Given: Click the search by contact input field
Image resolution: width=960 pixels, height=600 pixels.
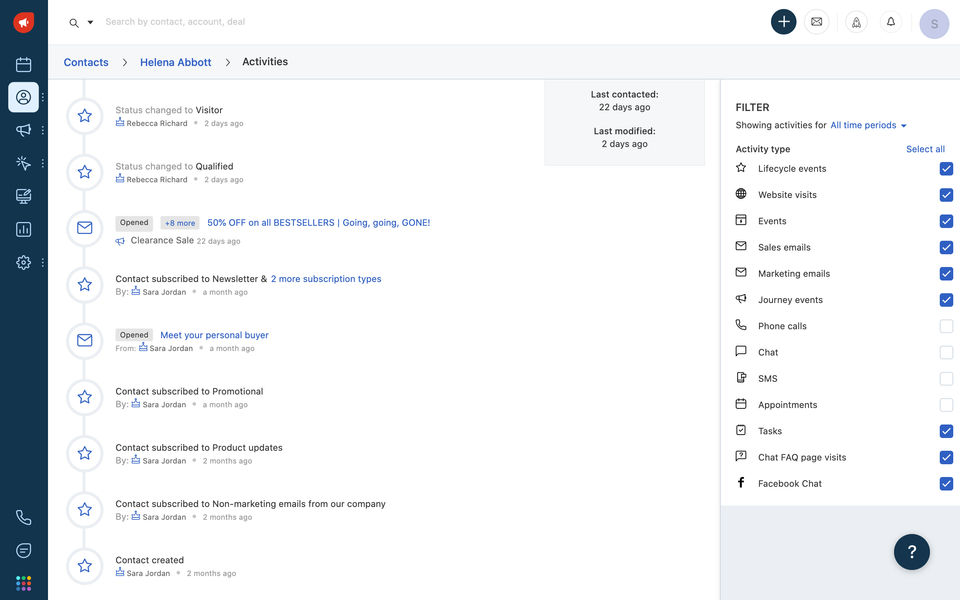Looking at the screenshot, I should [175, 22].
